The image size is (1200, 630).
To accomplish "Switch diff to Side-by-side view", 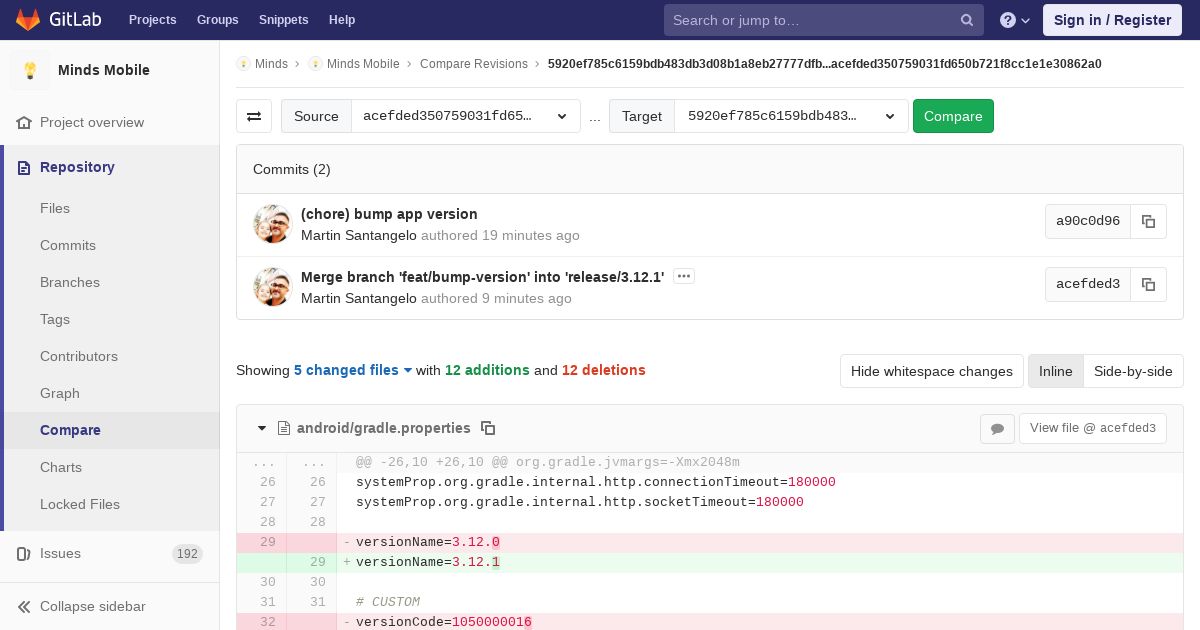I will pos(1132,371).
